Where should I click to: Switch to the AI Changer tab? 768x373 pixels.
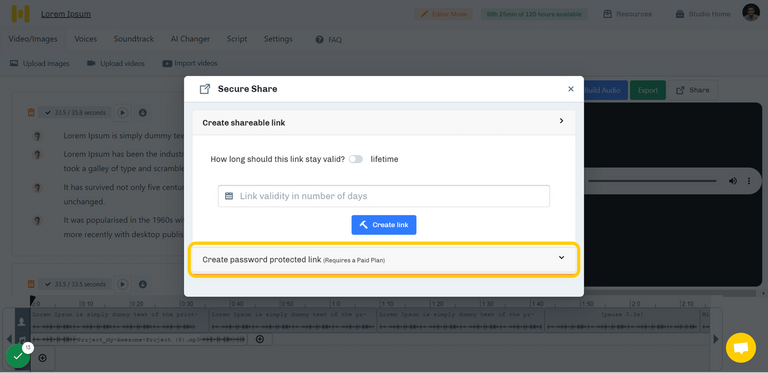click(190, 39)
